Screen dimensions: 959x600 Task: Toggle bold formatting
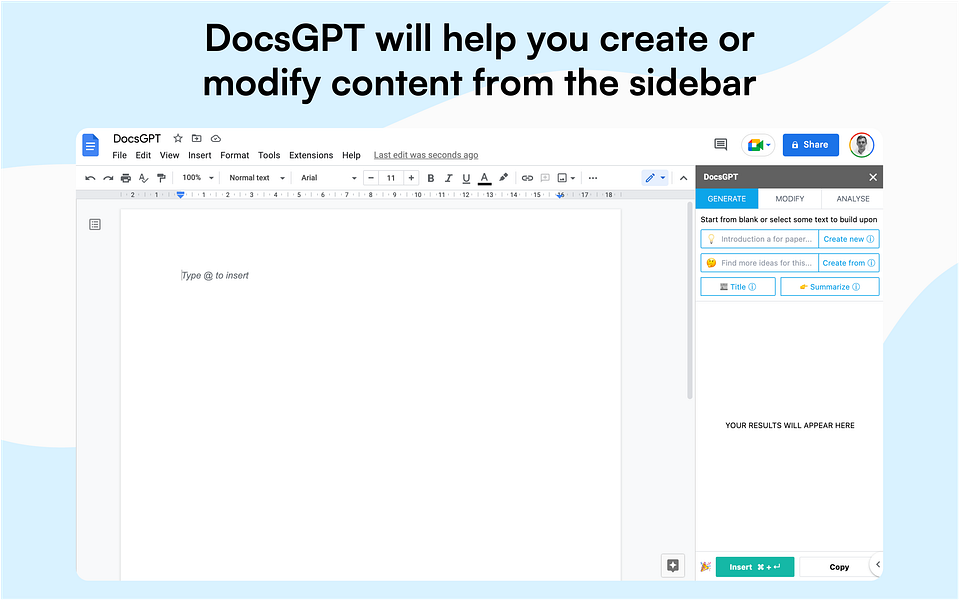431,178
